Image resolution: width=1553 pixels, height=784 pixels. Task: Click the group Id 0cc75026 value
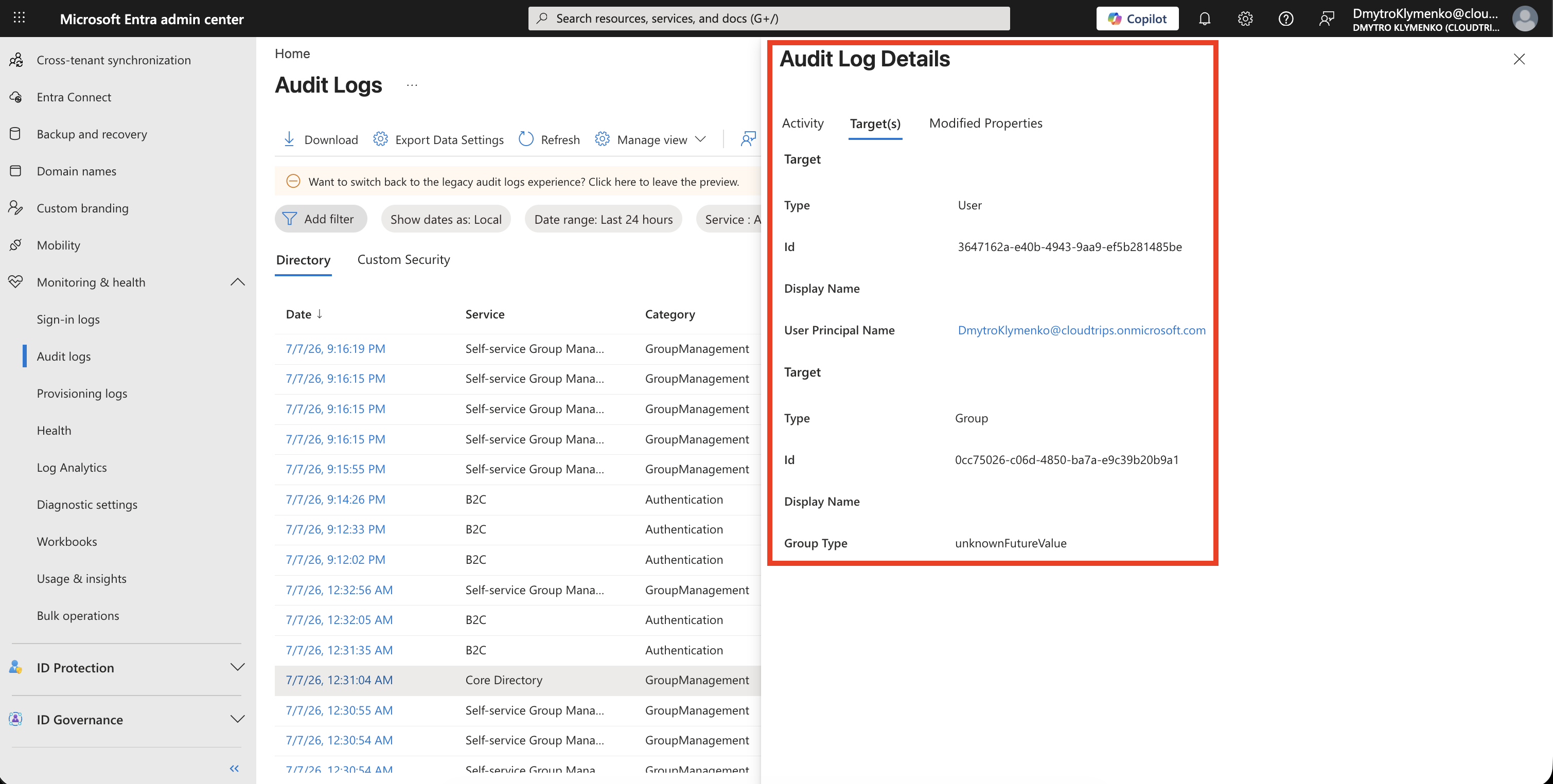coord(1067,459)
